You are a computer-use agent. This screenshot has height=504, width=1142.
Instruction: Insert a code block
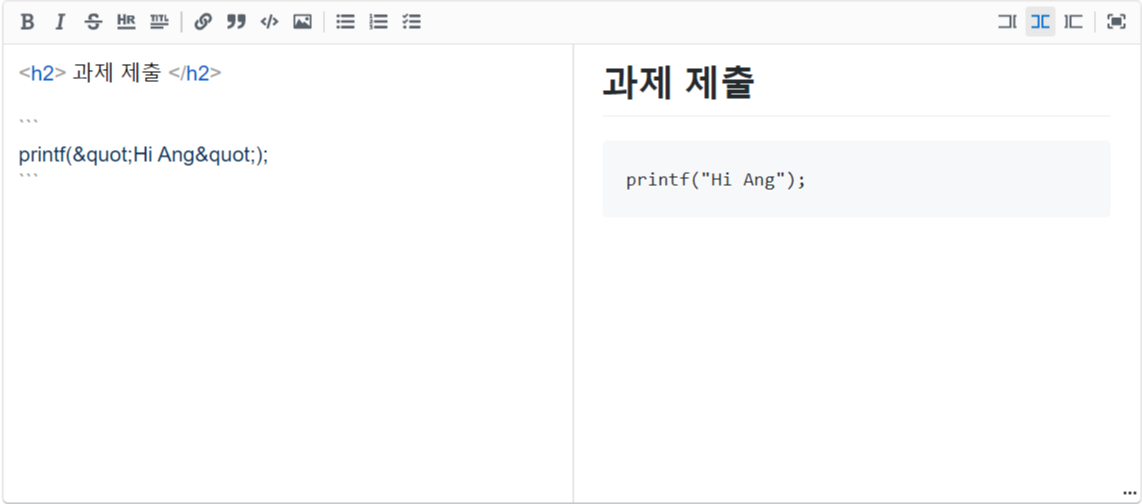pyautogui.click(x=269, y=22)
